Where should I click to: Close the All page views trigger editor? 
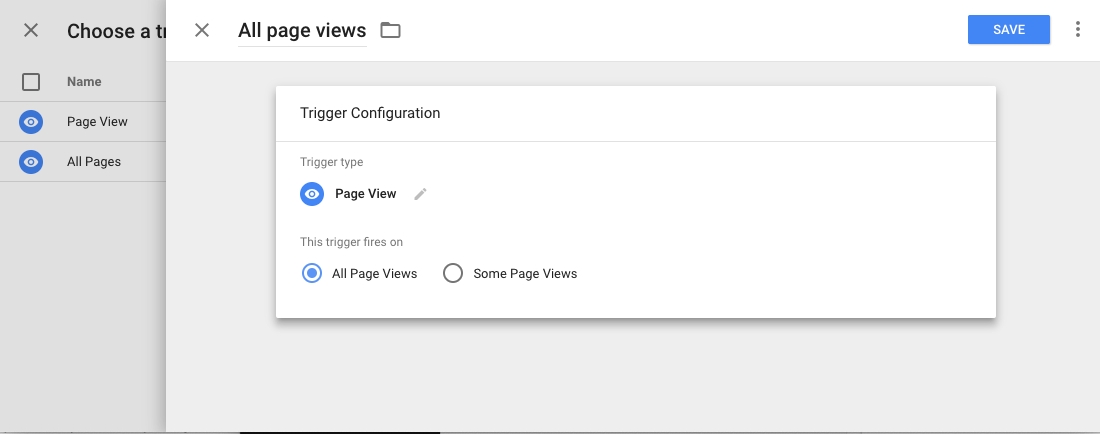[202, 30]
